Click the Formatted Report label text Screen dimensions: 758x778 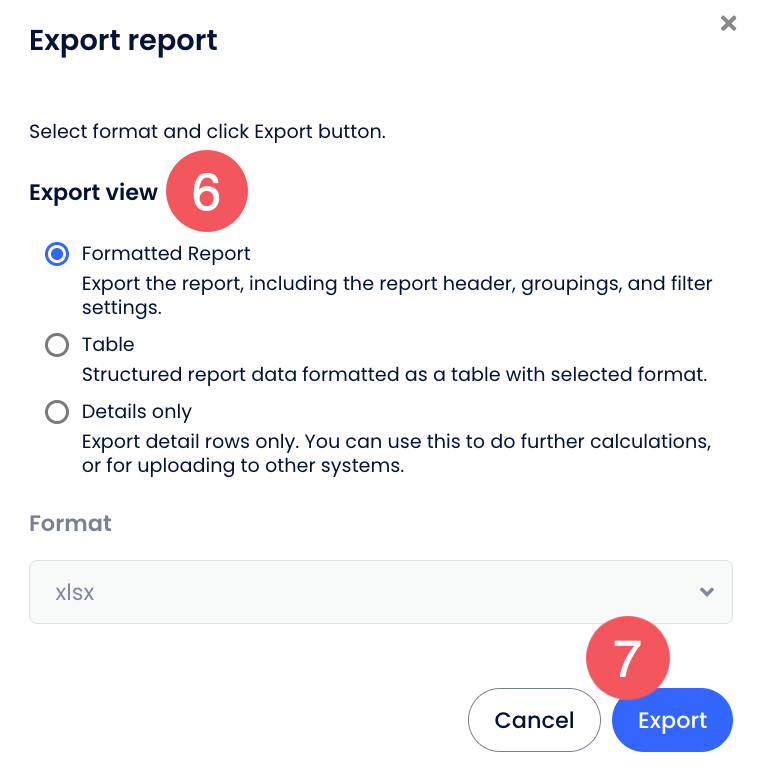coord(166,254)
